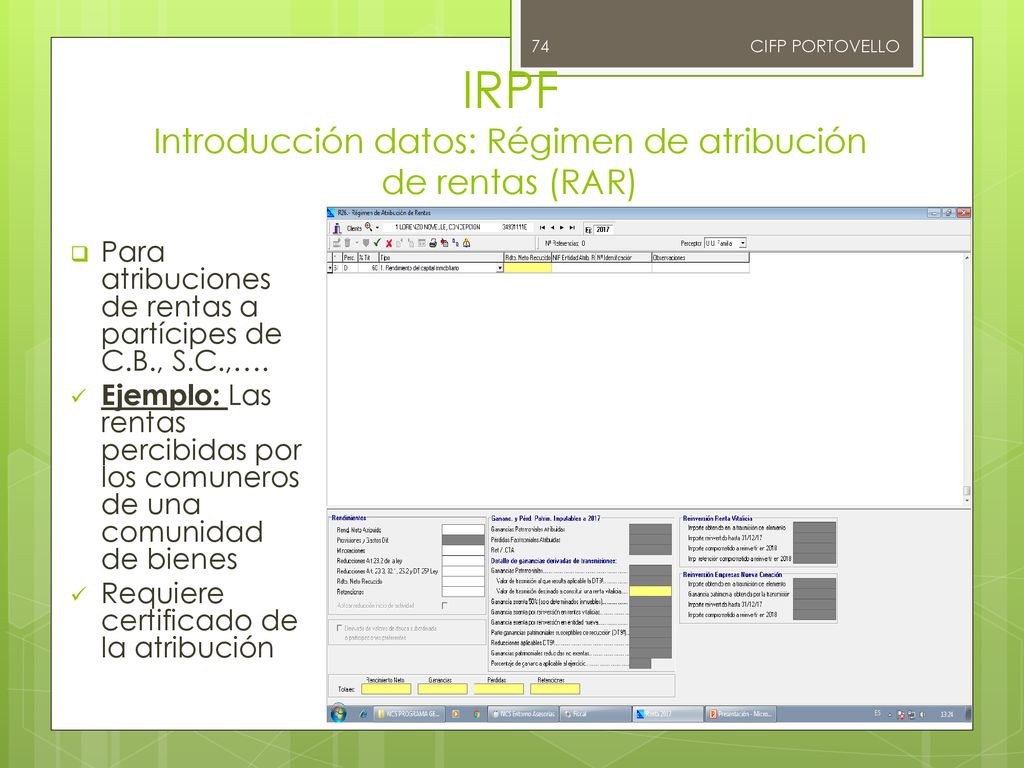
Task: Open Chrome from the taskbar
Action: pos(477,714)
